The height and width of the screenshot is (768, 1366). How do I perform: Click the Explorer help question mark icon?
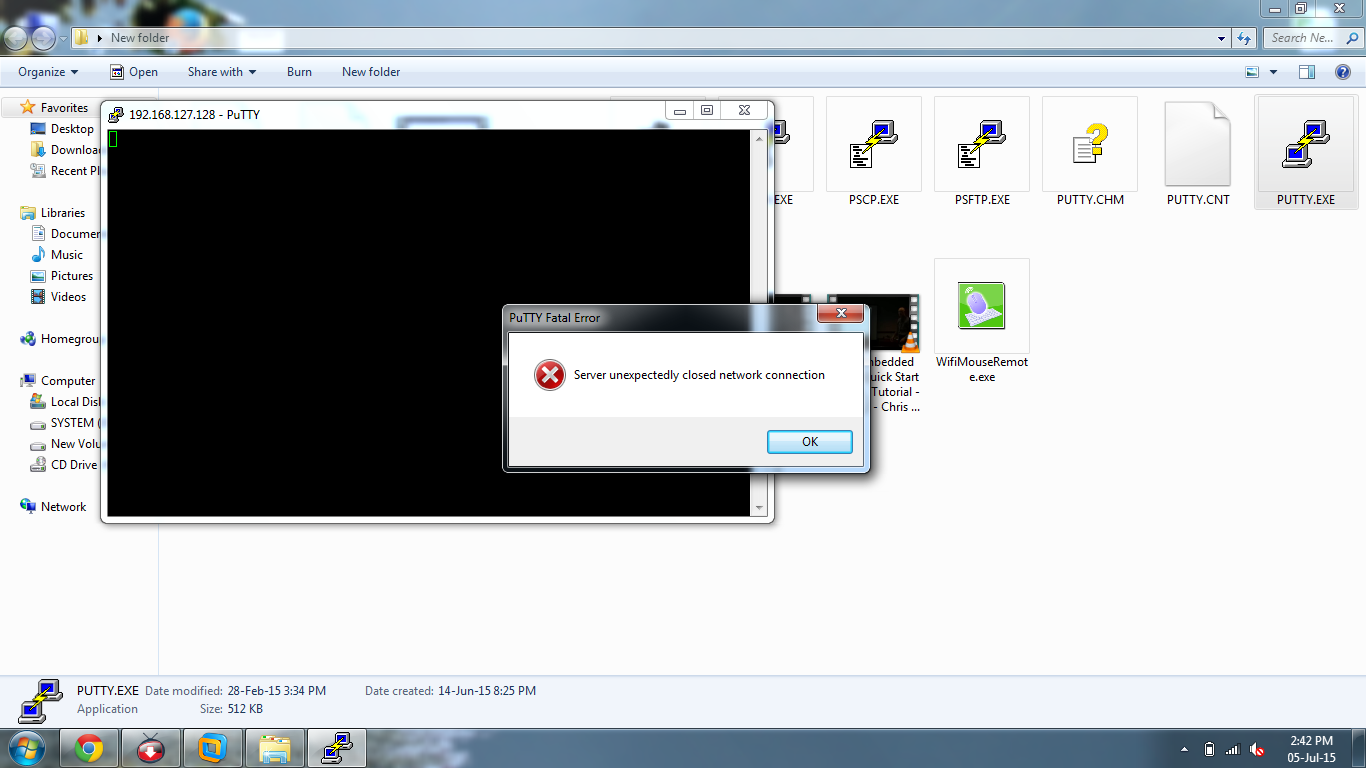1344,72
